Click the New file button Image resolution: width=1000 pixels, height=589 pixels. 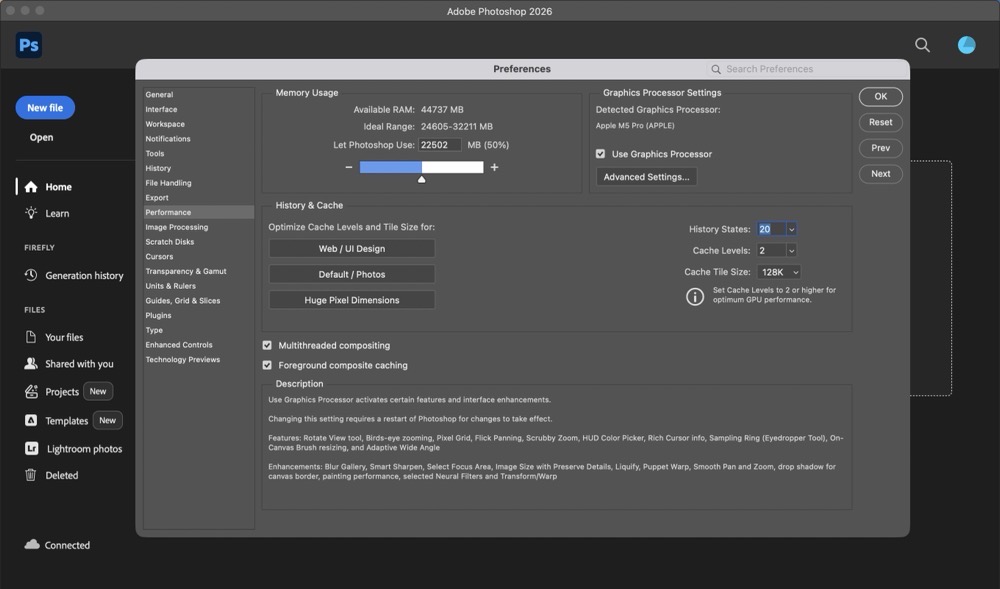pyautogui.click(x=45, y=108)
